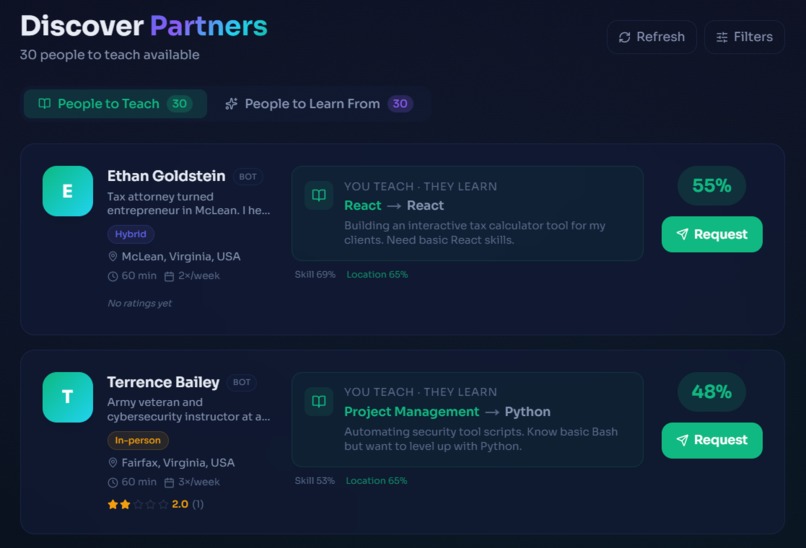Click the book icon in People to Teach tab
Screen dimensions: 806x548
click(x=45, y=104)
